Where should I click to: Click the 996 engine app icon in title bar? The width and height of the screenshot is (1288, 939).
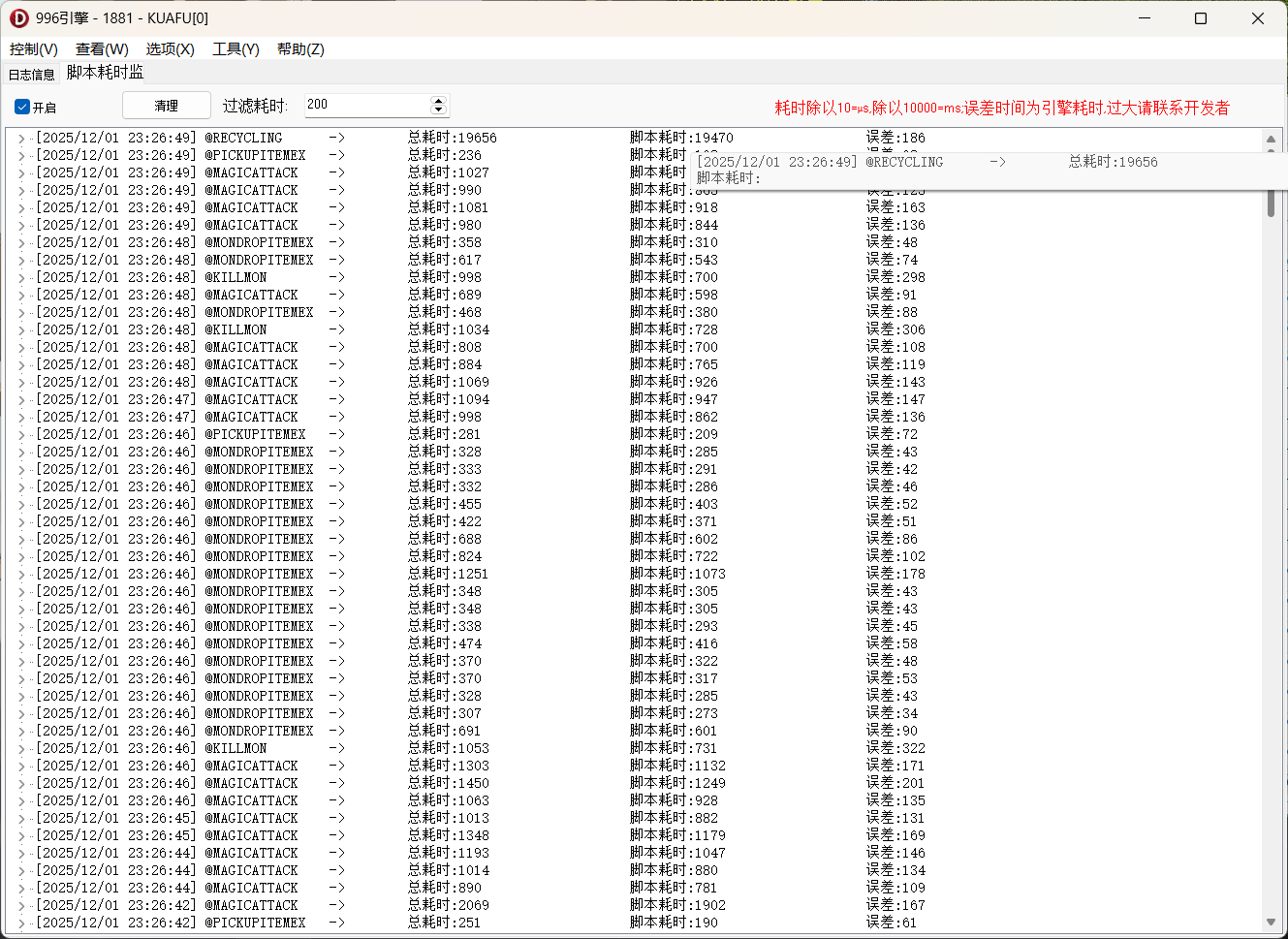18,18
